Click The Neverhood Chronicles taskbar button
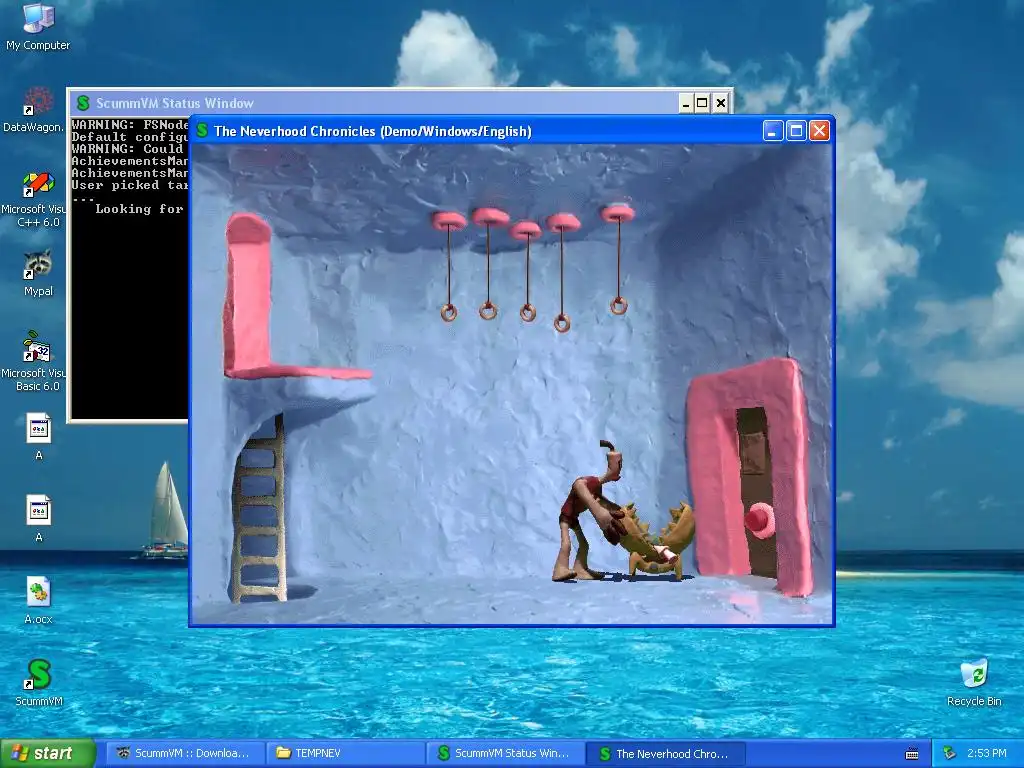This screenshot has height=768, width=1024. pyautogui.click(x=666, y=753)
